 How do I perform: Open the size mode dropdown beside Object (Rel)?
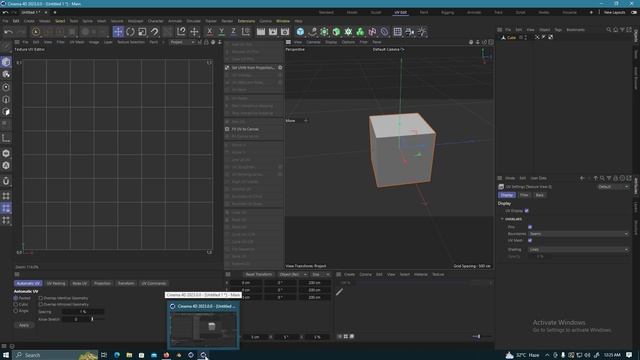[x=320, y=274]
